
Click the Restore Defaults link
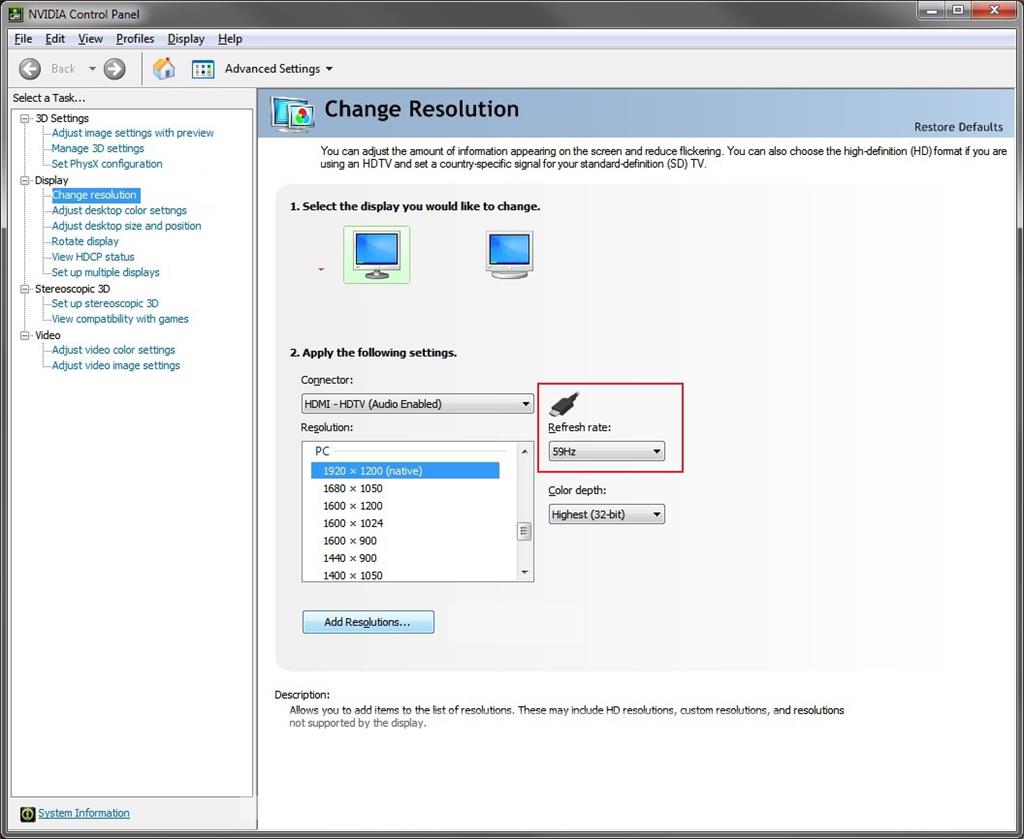[x=958, y=127]
